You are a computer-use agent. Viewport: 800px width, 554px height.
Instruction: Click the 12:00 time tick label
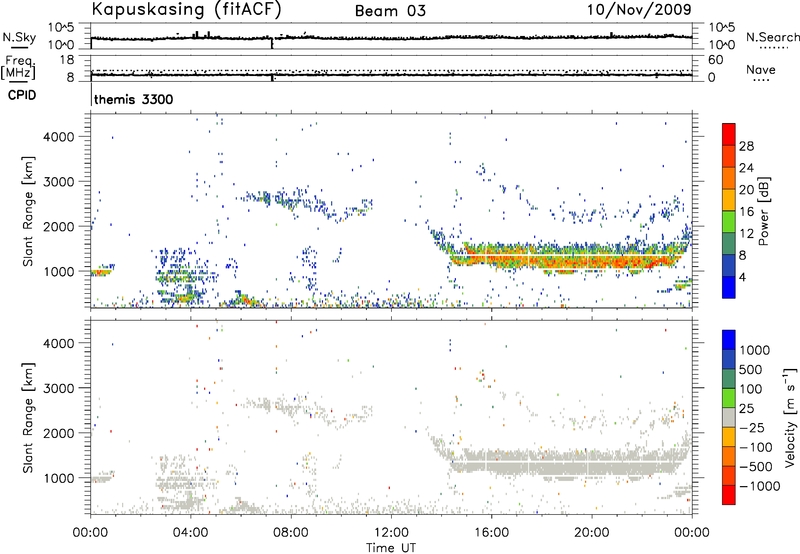(391, 533)
